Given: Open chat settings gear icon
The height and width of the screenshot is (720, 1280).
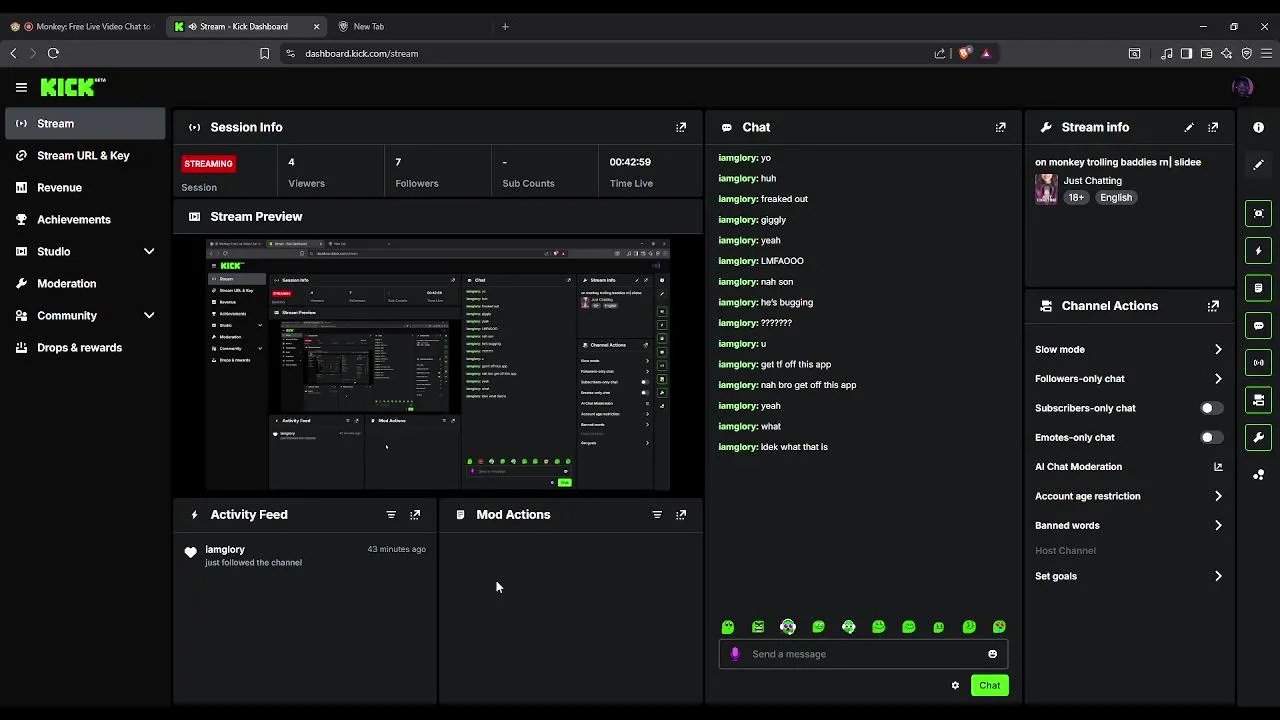Looking at the screenshot, I should [x=955, y=685].
